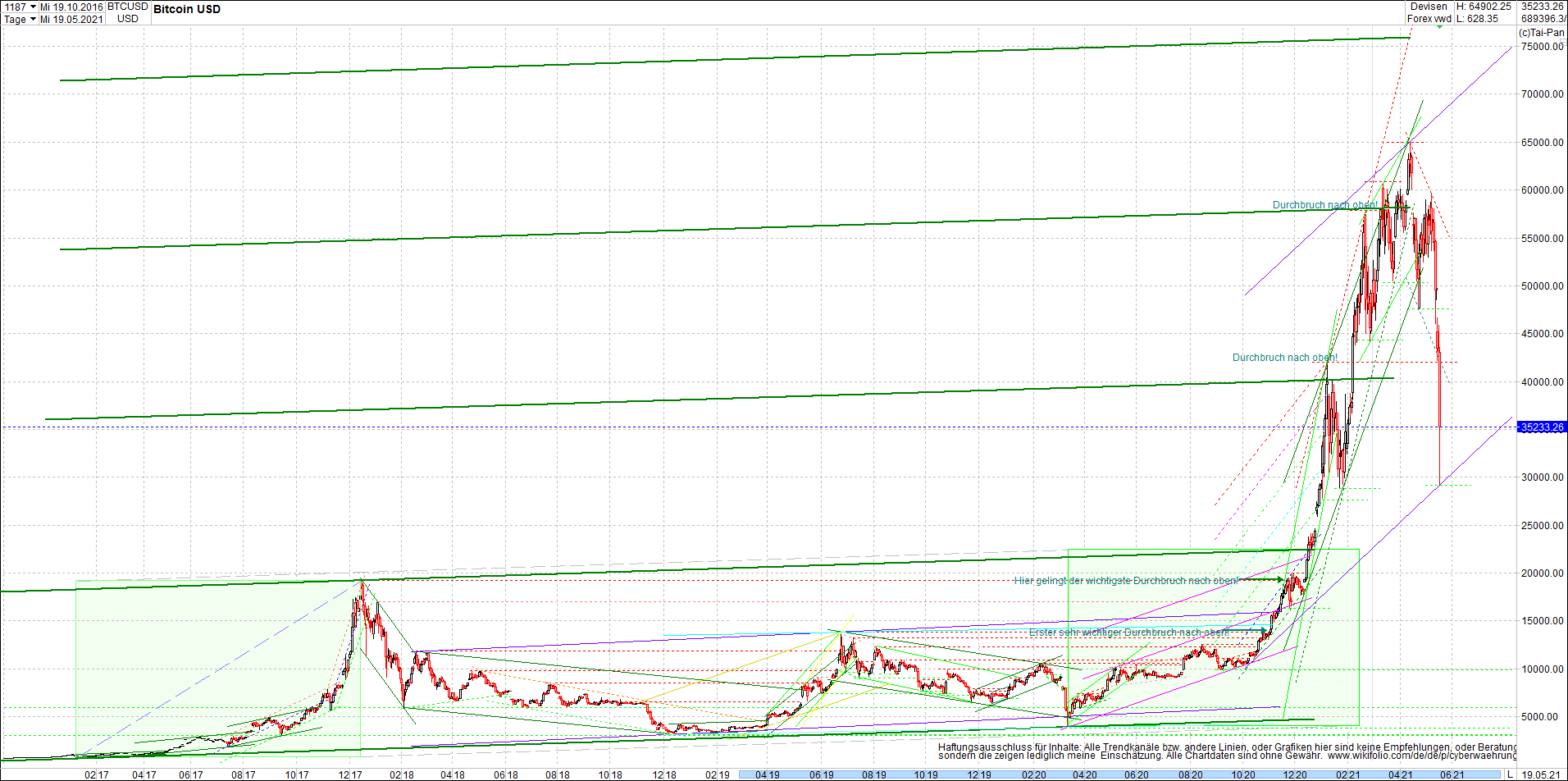The width and height of the screenshot is (1568, 781).
Task: Click the 20000.00 price axis label
Action: 1543,573
